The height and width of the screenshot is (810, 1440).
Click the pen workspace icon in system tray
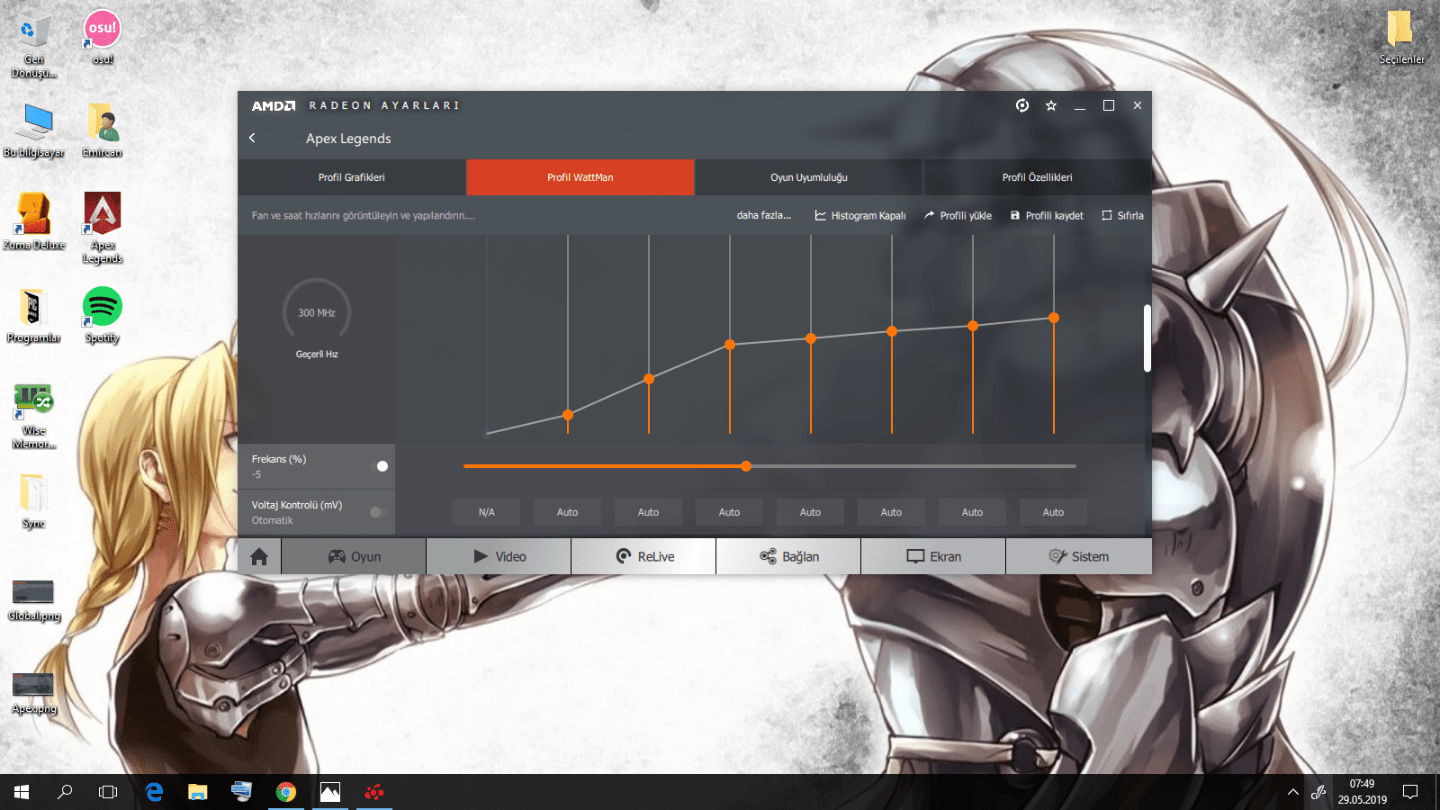coord(1320,792)
